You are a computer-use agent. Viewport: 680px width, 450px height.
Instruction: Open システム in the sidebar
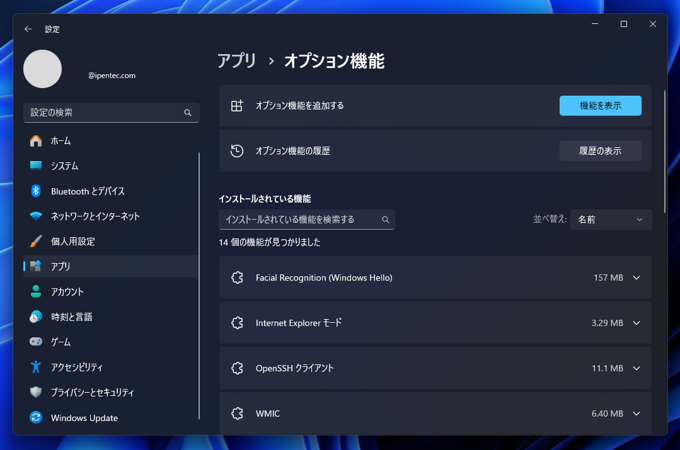click(x=111, y=166)
